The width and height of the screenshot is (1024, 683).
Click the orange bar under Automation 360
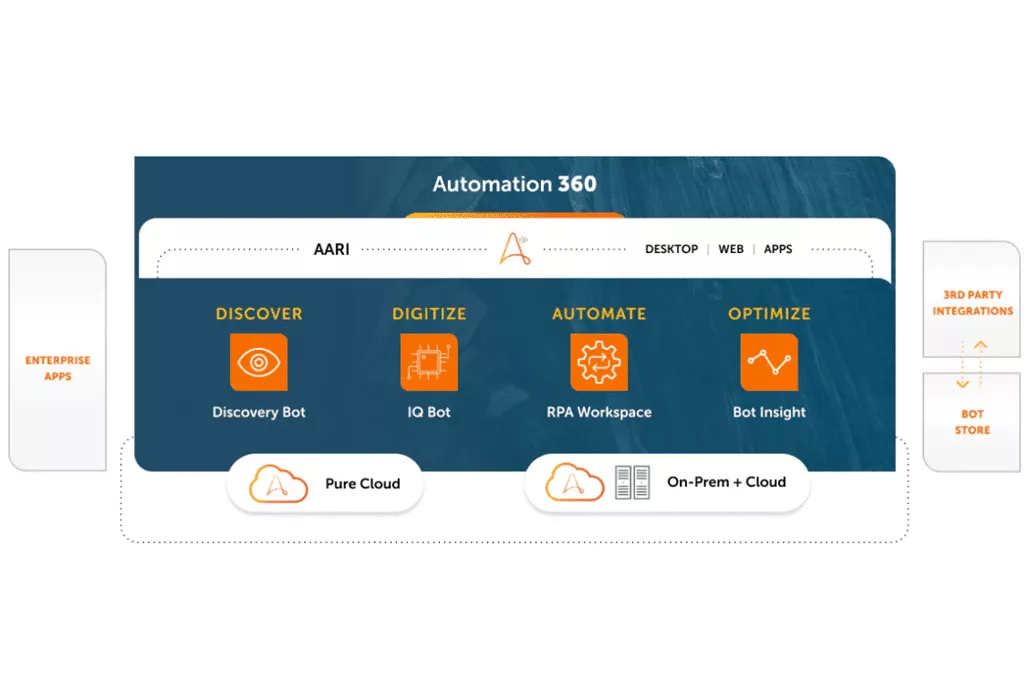tap(514, 215)
